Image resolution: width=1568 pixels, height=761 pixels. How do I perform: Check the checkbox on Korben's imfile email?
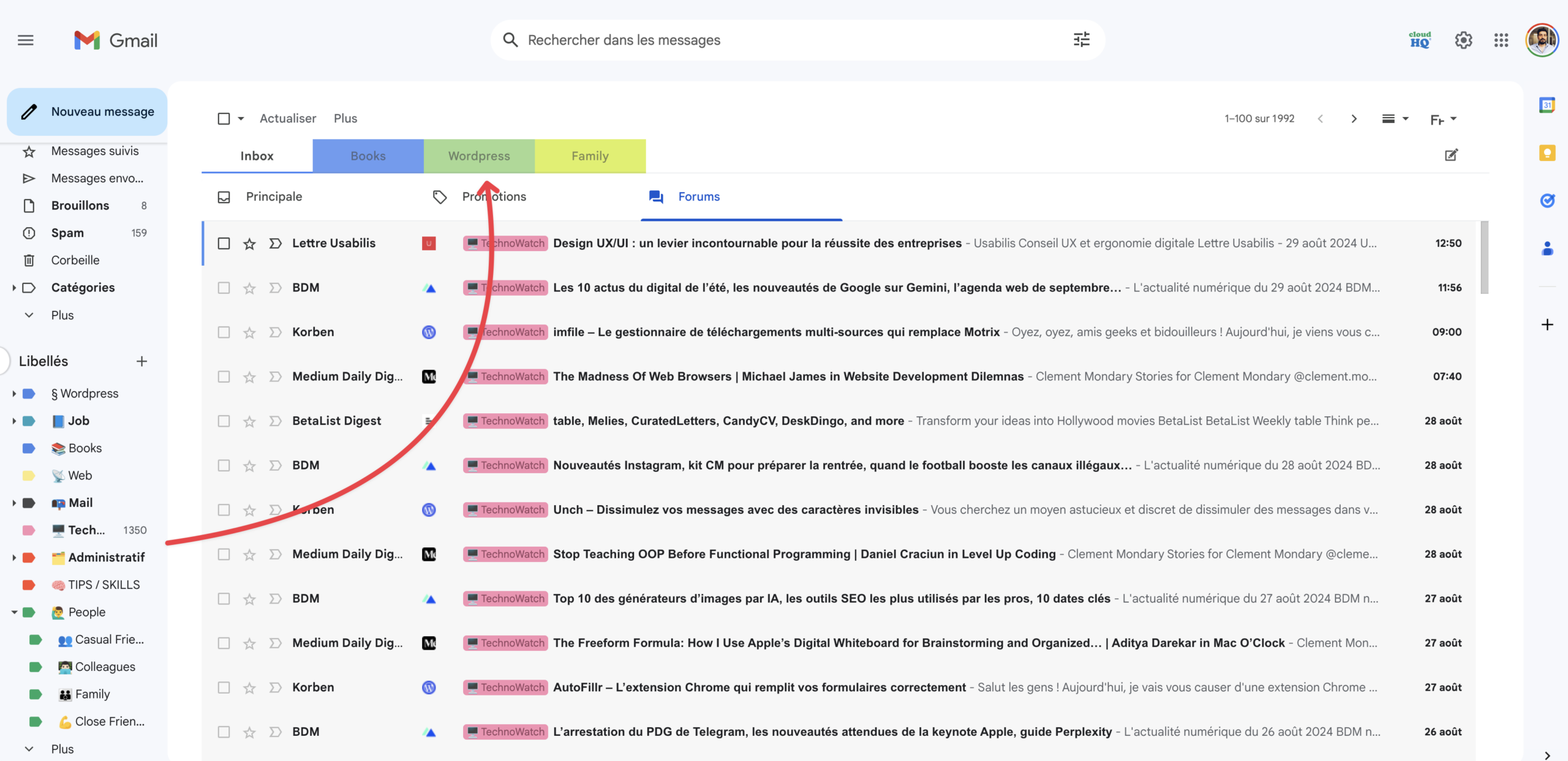[x=224, y=332]
